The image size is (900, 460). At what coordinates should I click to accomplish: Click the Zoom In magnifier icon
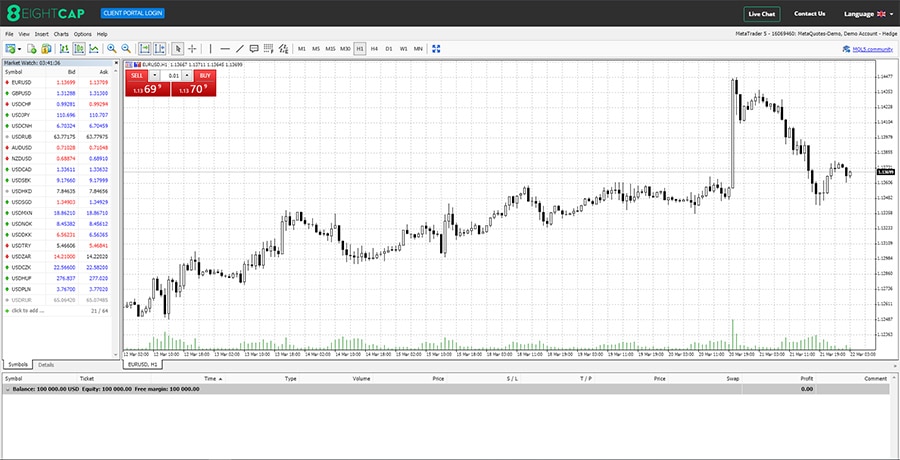(111, 48)
